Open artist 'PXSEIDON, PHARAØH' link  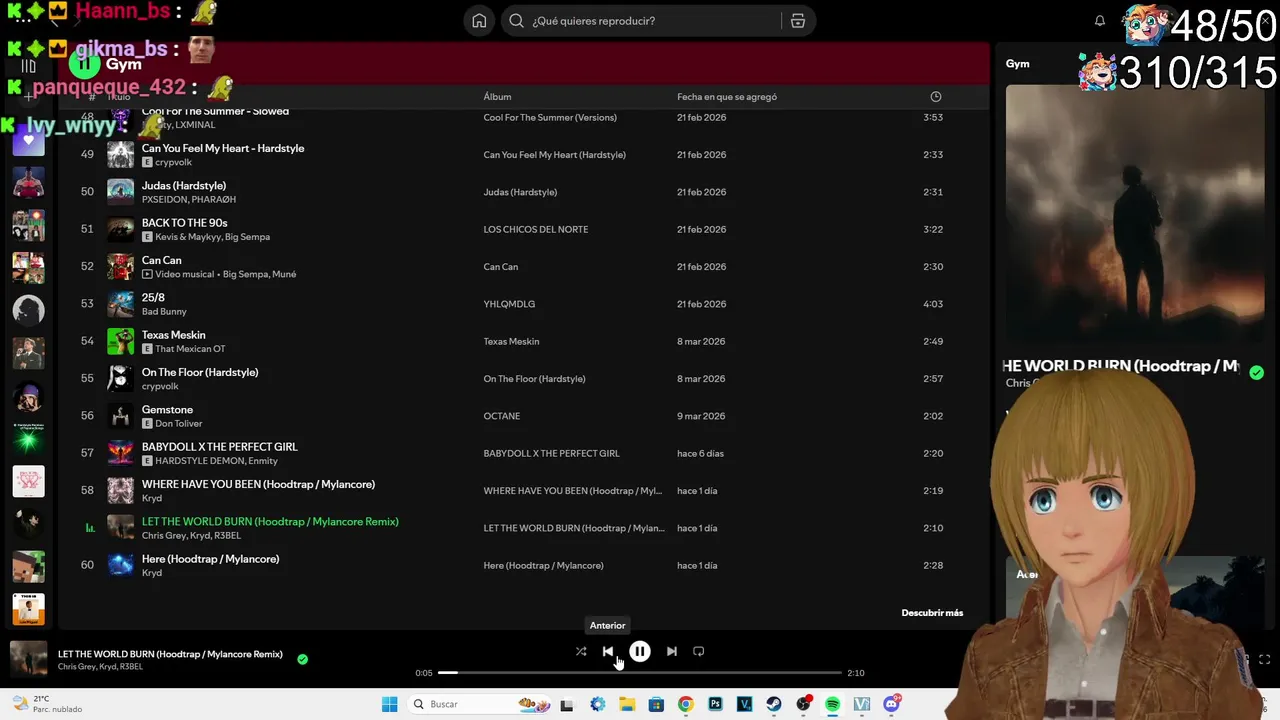[x=189, y=199]
